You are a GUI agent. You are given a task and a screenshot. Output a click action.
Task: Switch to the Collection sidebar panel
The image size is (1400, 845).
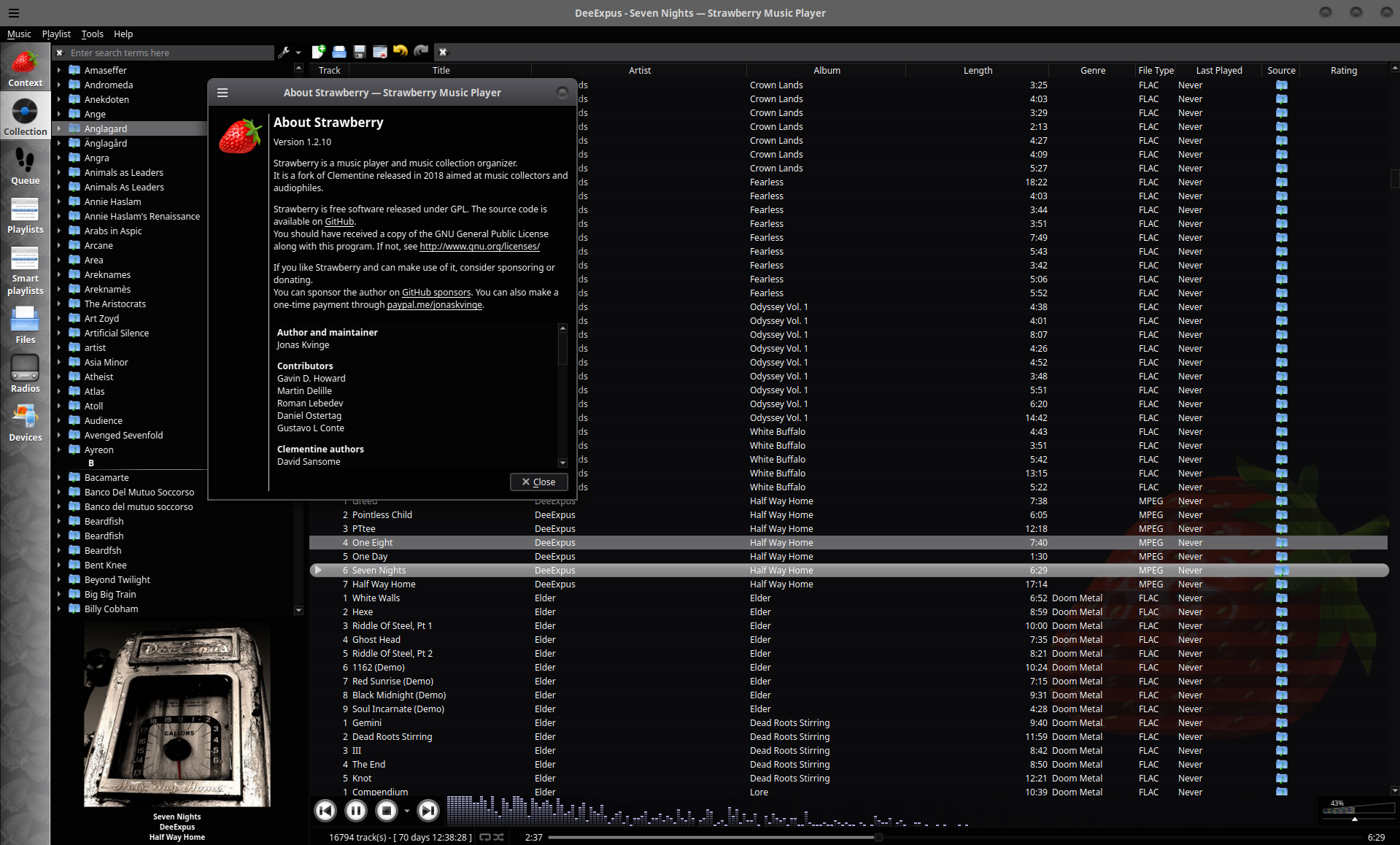(25, 115)
